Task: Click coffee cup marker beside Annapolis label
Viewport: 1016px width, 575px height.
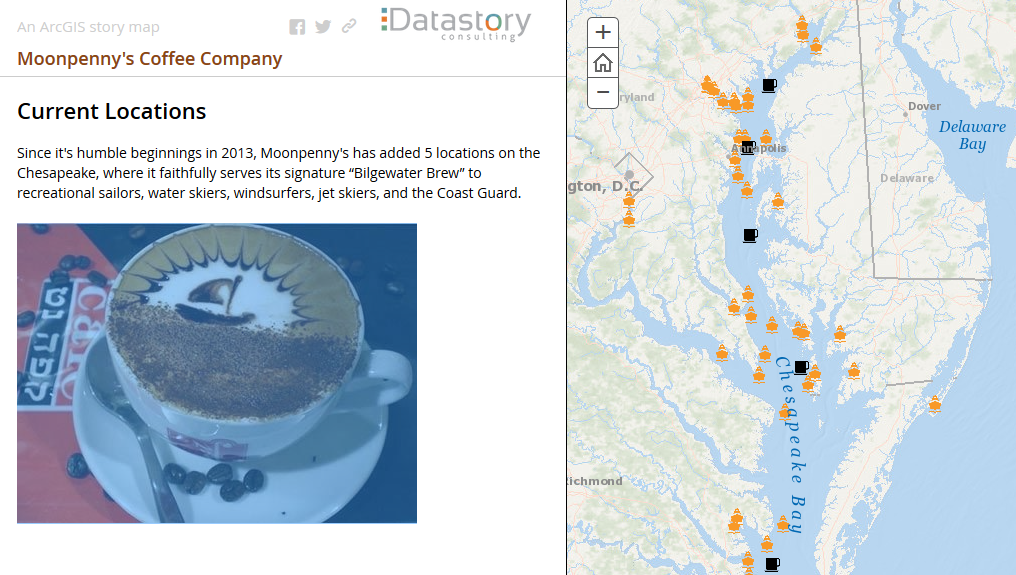Action: click(x=747, y=148)
